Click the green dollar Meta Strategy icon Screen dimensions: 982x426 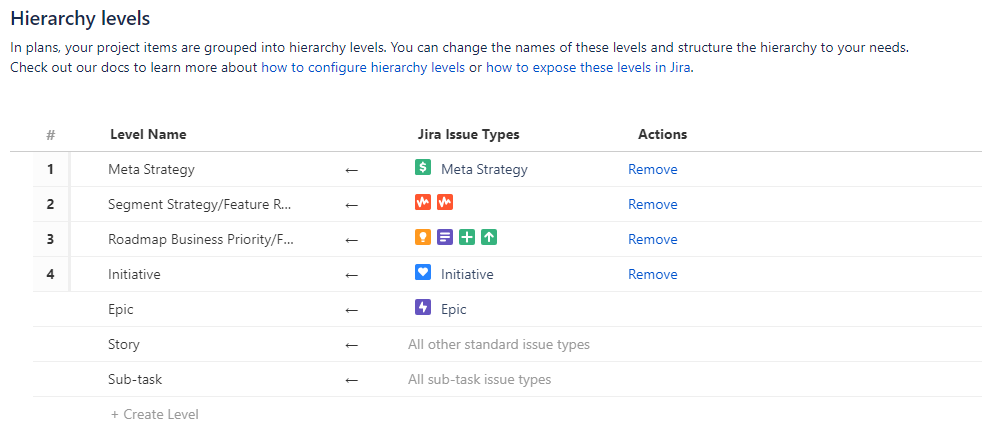point(423,169)
